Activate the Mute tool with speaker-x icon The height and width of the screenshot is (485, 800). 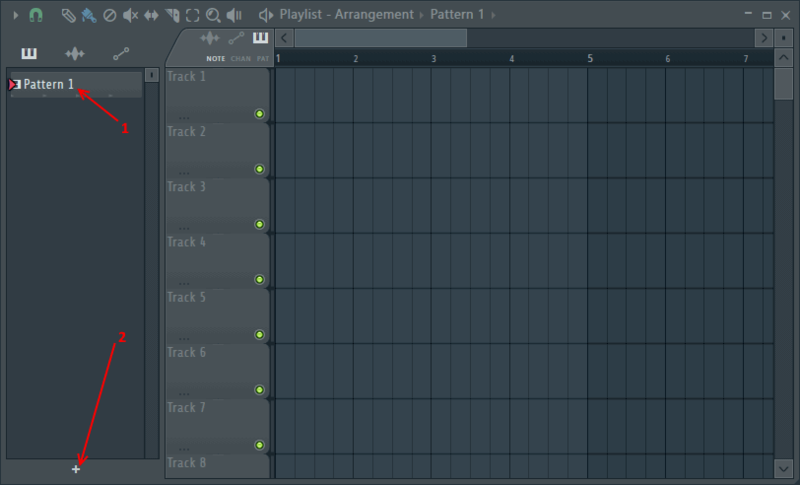pos(130,15)
